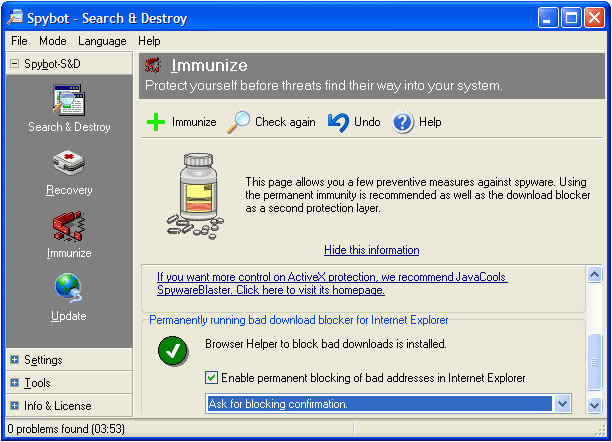Open the Language menu

point(102,41)
